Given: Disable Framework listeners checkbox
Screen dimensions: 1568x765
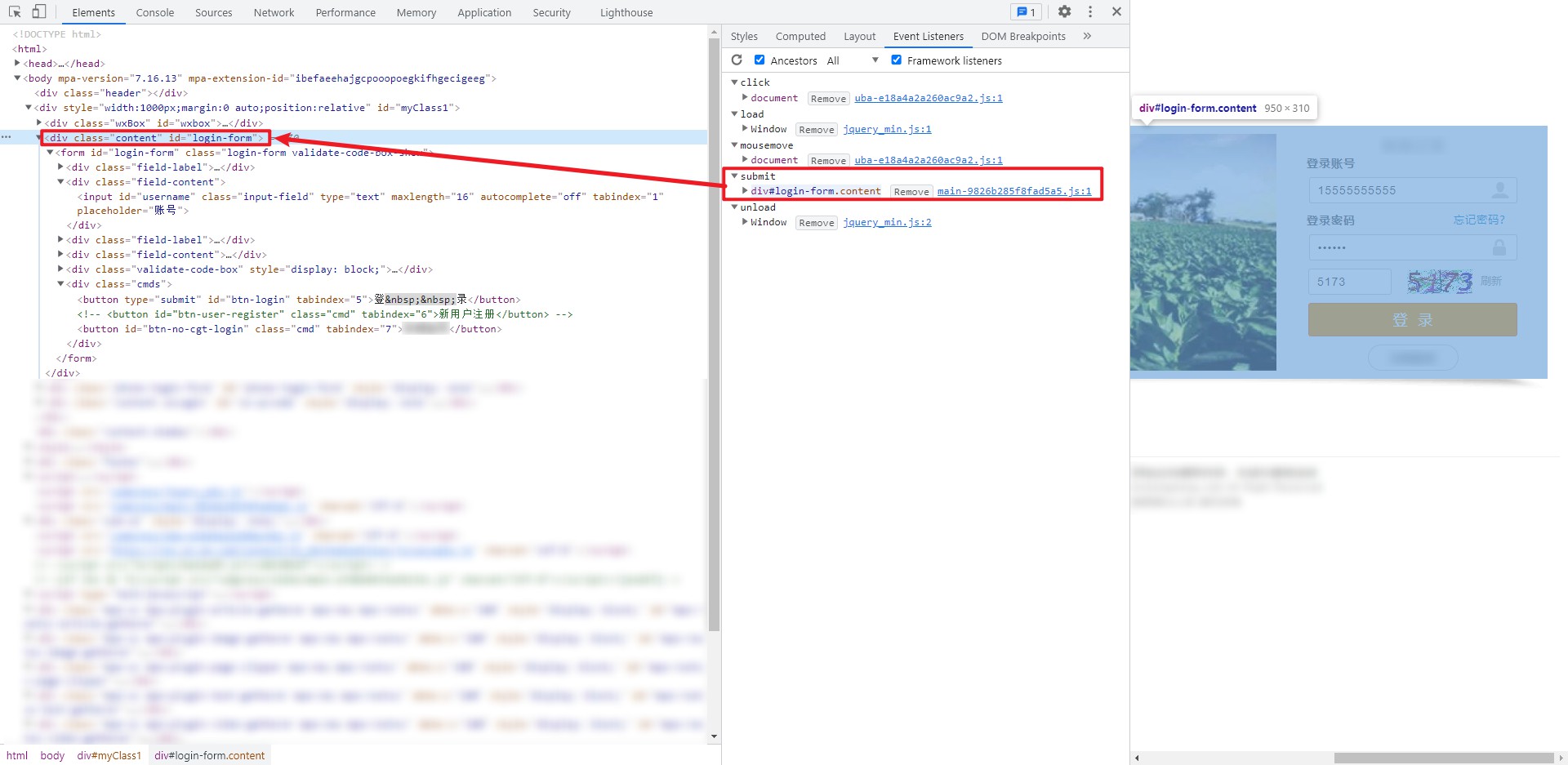Looking at the screenshot, I should tap(896, 60).
